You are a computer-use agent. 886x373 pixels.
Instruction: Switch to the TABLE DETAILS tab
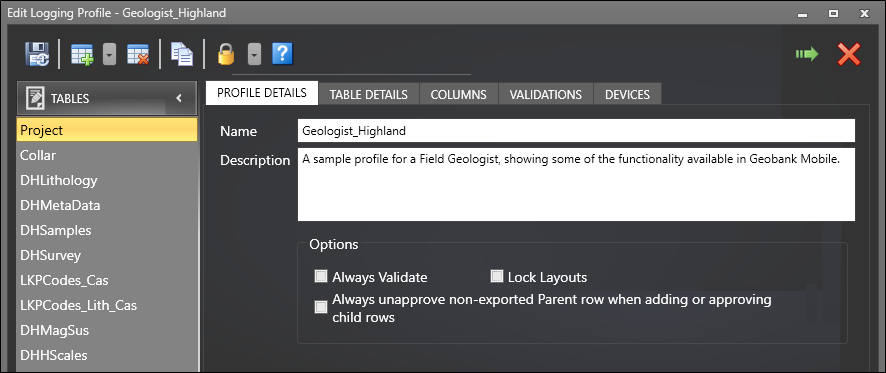point(368,94)
